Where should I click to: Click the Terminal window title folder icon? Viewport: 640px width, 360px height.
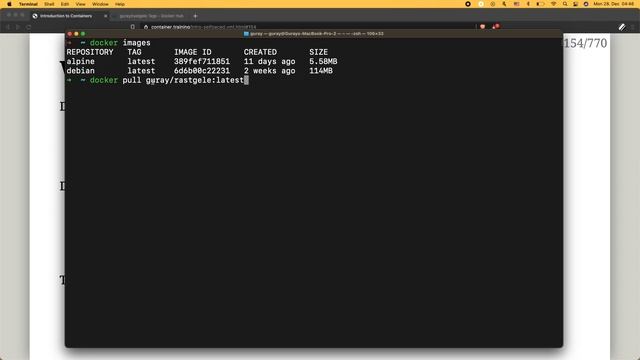pos(246,34)
